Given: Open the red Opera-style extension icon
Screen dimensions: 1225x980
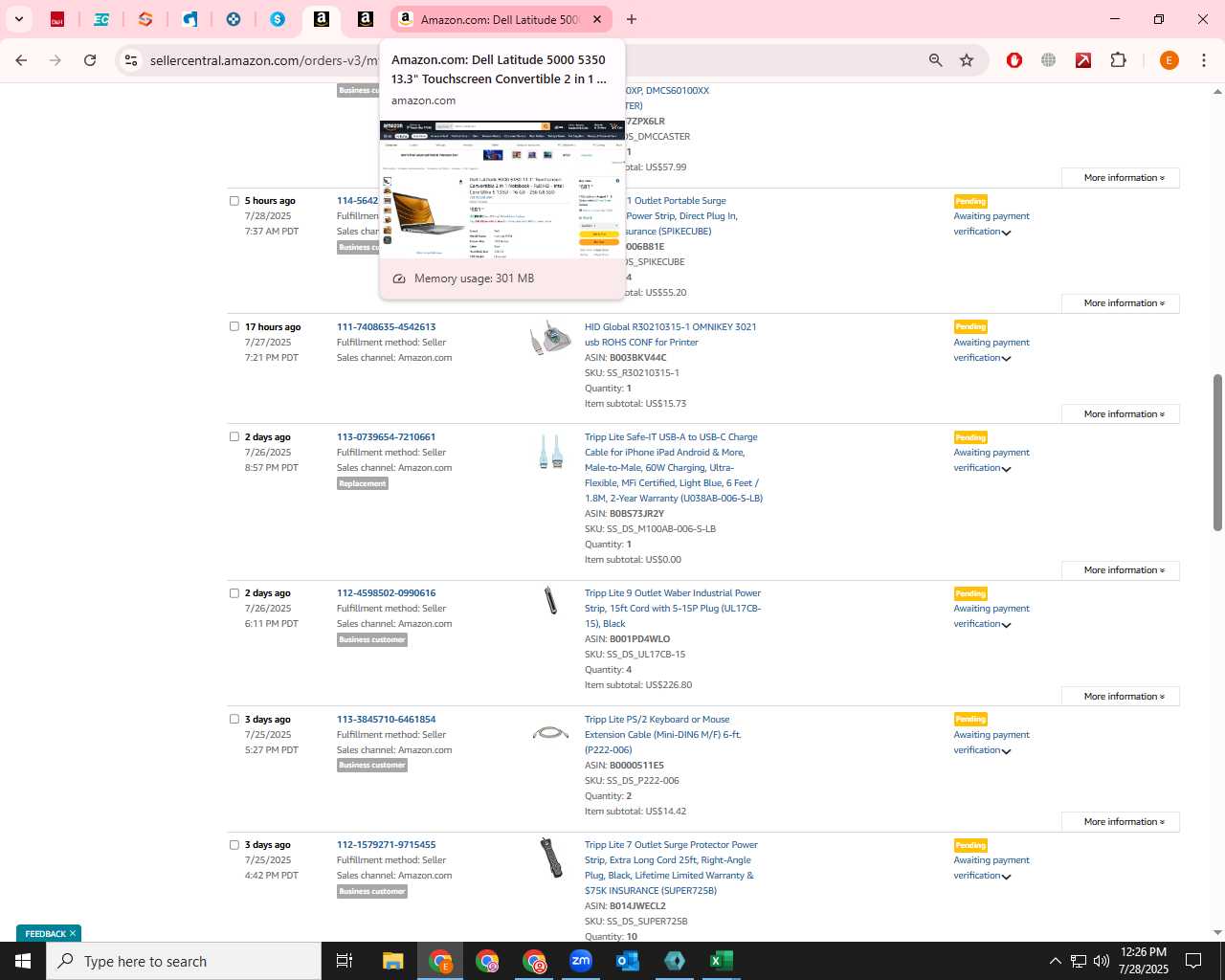Looking at the screenshot, I should pos(1014,60).
